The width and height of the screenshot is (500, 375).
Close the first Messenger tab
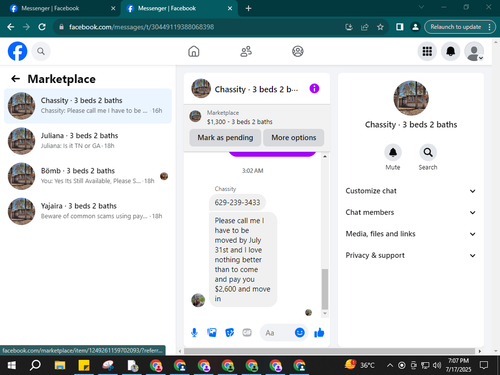(113, 8)
